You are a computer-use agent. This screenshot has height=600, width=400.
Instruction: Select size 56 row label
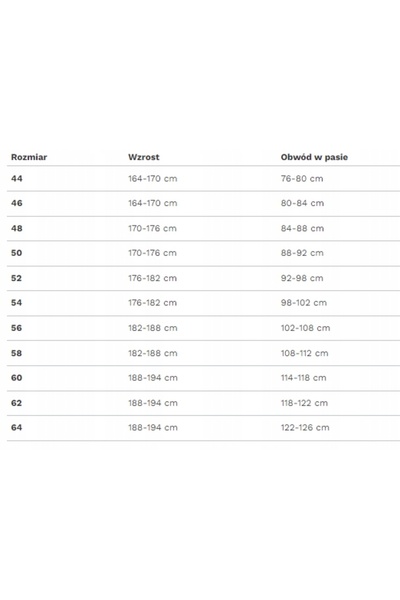[17, 328]
